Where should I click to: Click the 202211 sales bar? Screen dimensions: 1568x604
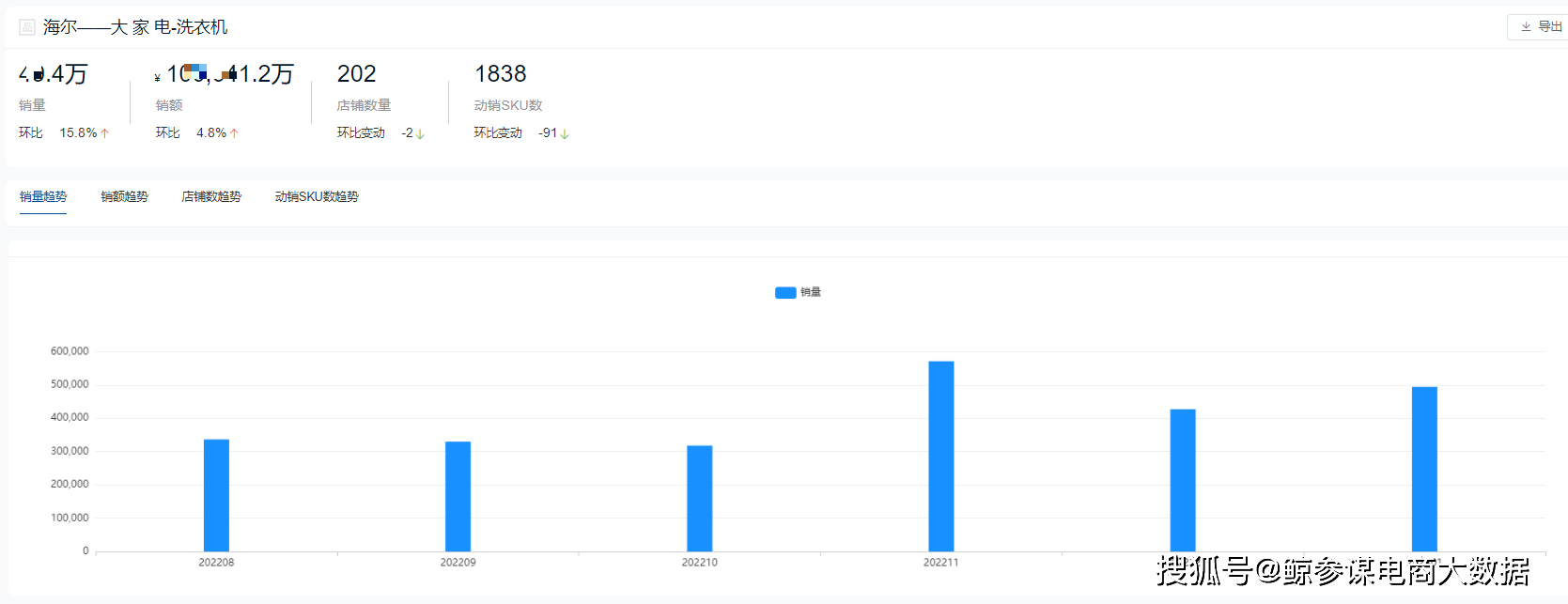(x=941, y=457)
